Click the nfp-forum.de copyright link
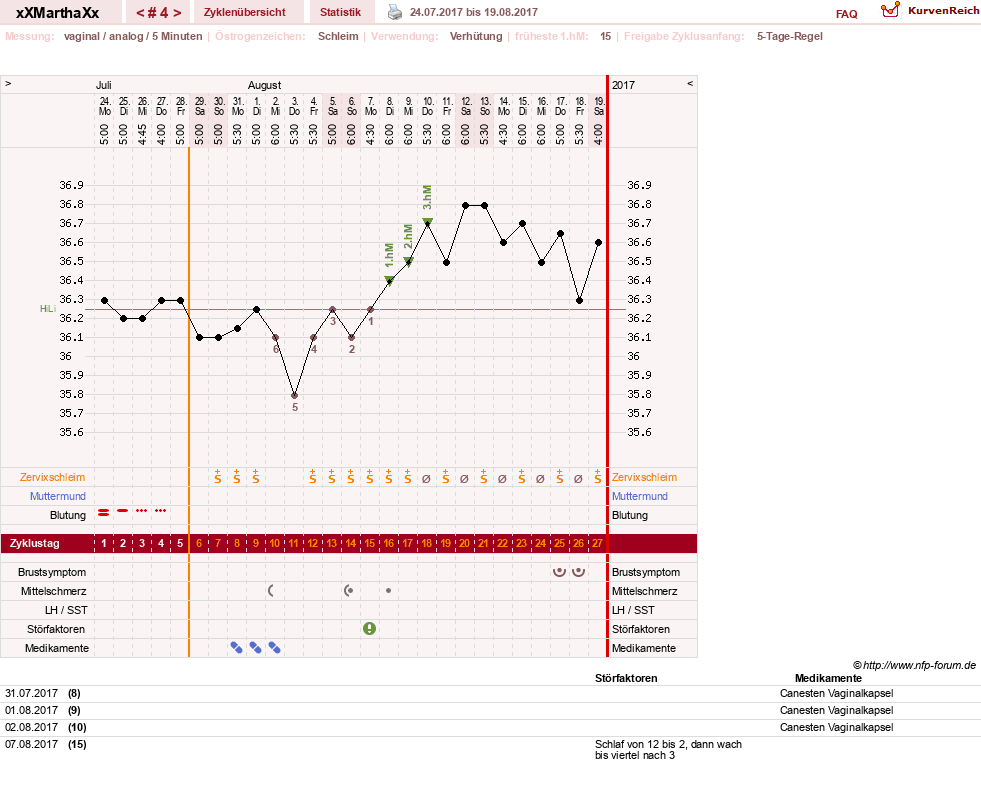Image resolution: width=981 pixels, height=791 pixels. tap(915, 665)
